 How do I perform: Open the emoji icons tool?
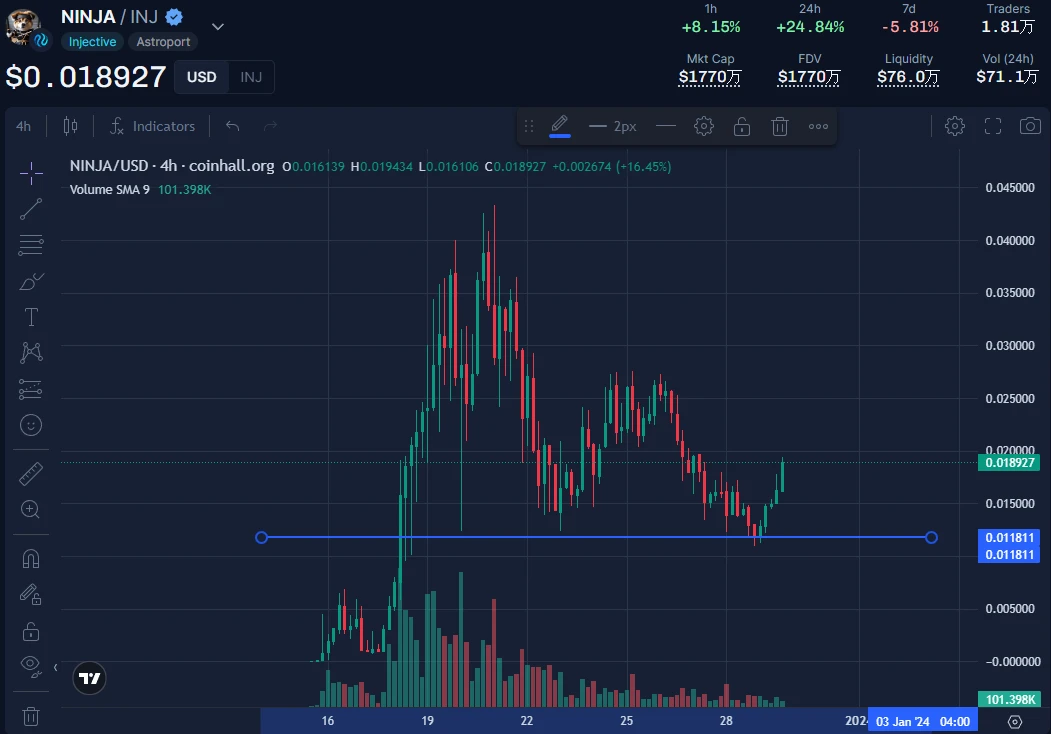(31, 425)
